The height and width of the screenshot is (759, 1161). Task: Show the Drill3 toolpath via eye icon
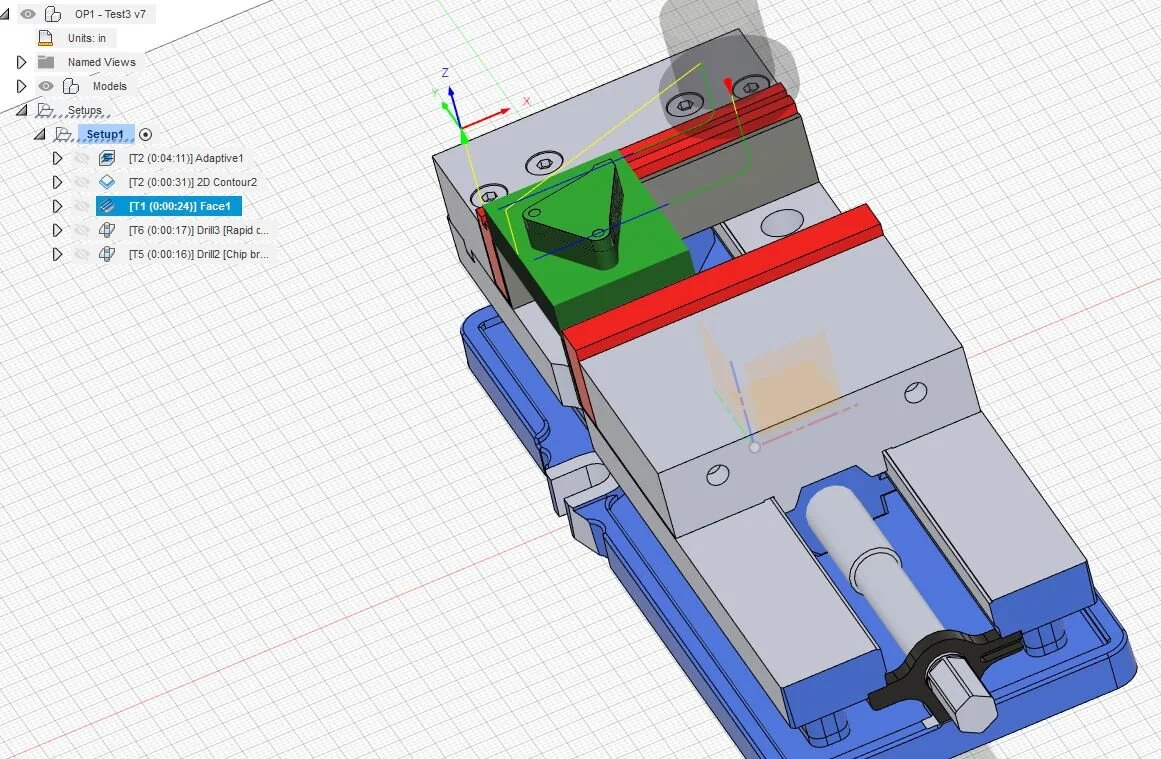pyautogui.click(x=82, y=230)
